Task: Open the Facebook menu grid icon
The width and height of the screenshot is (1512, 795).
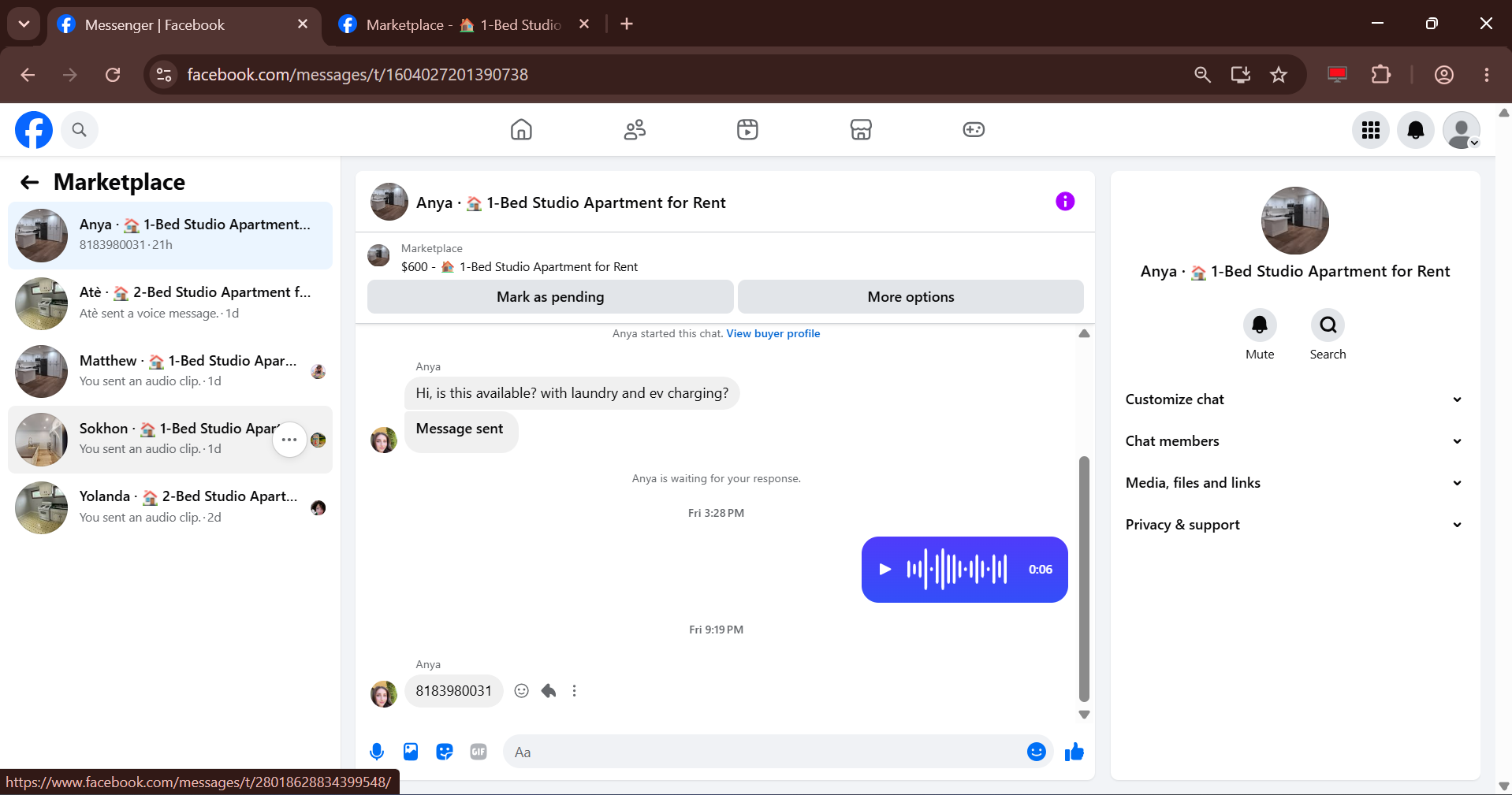Action: (1371, 130)
